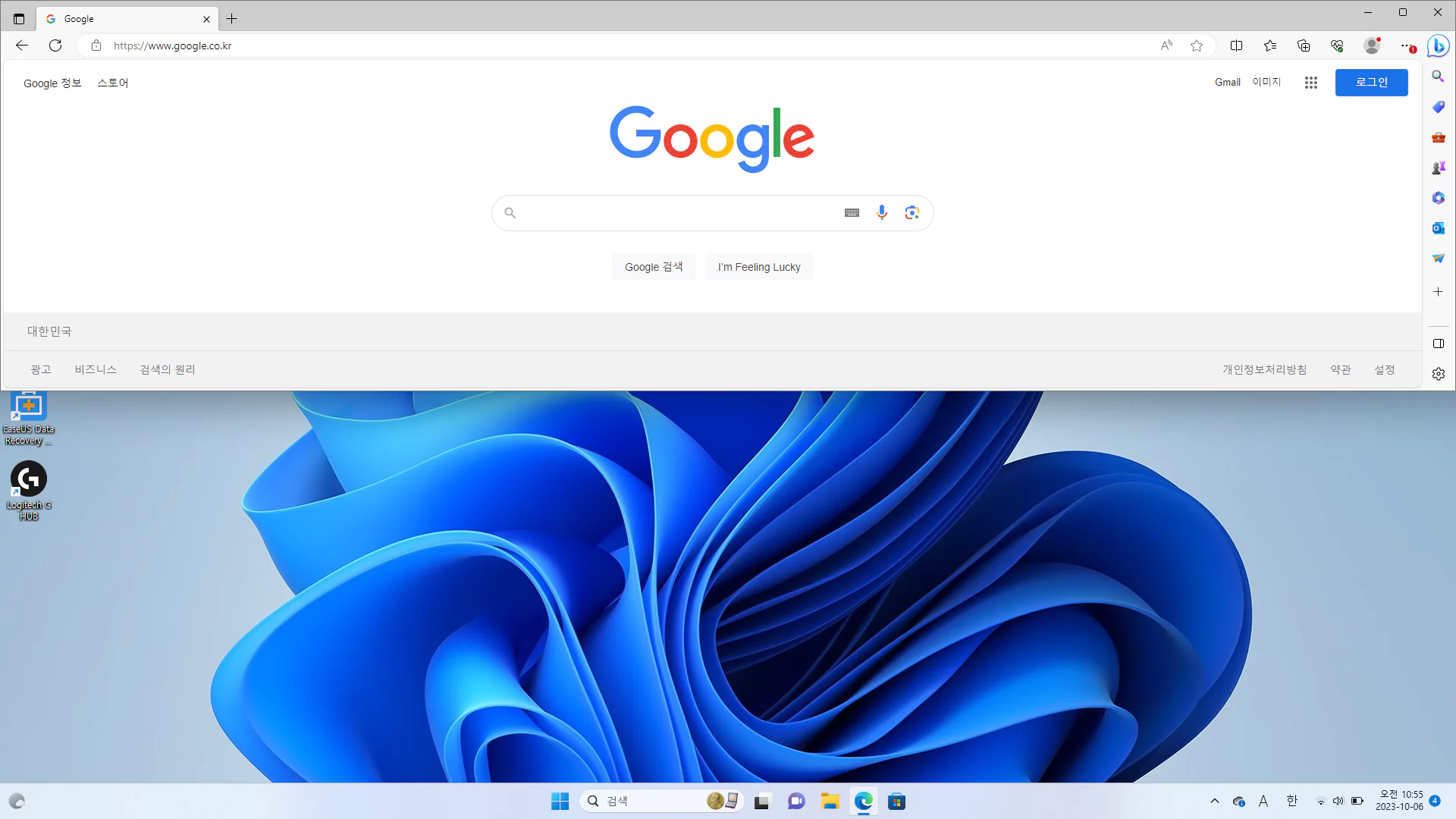Open the tab actions menu icon
Image resolution: width=1456 pixels, height=819 pixels.
click(x=19, y=19)
